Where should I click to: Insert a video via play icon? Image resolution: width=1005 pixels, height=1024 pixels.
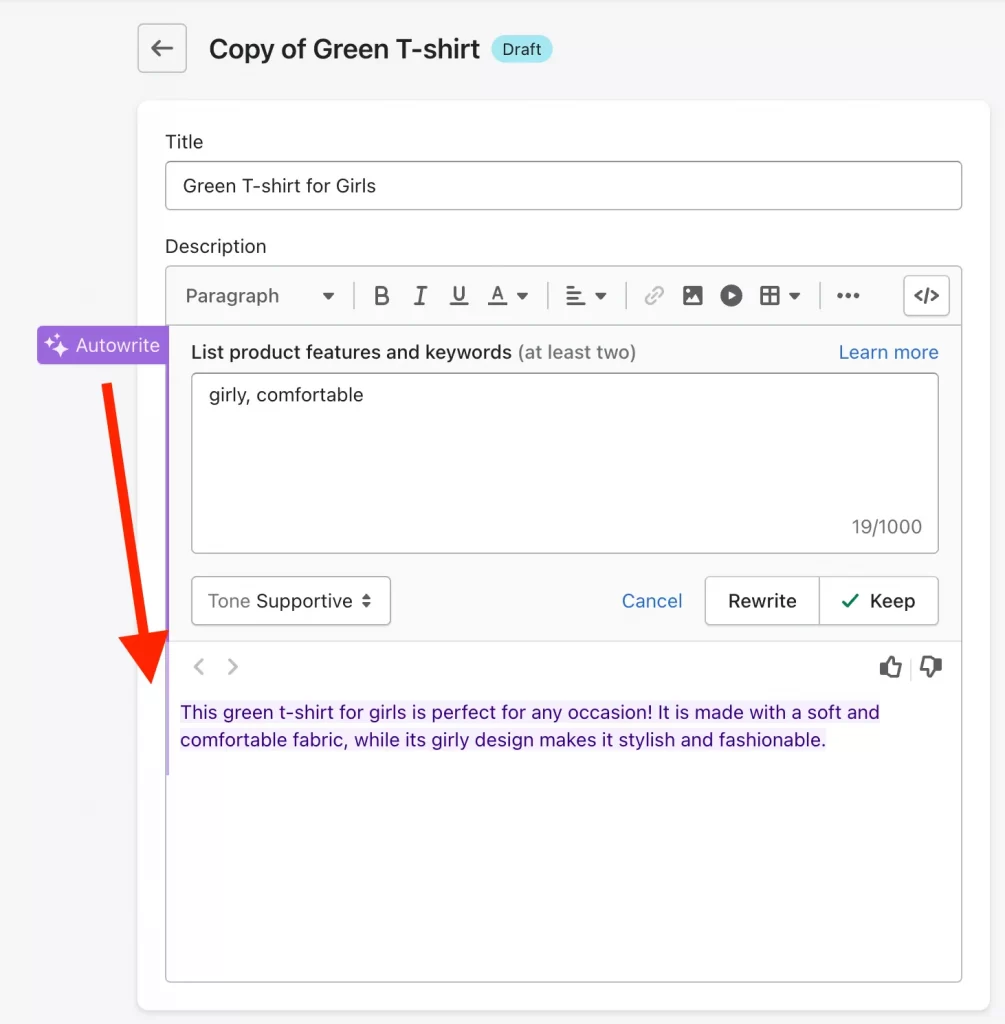(731, 296)
